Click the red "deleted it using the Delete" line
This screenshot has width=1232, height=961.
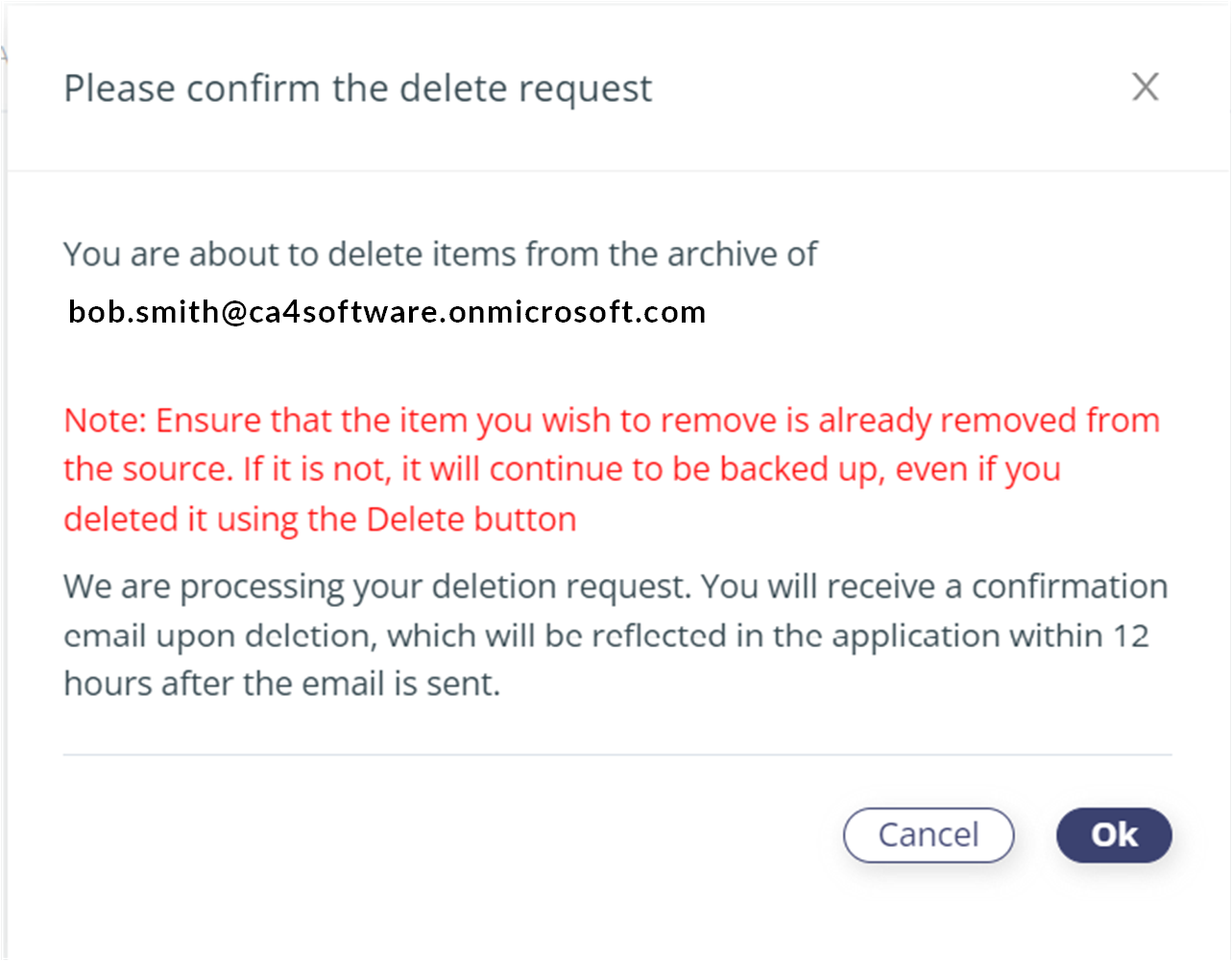(320, 519)
